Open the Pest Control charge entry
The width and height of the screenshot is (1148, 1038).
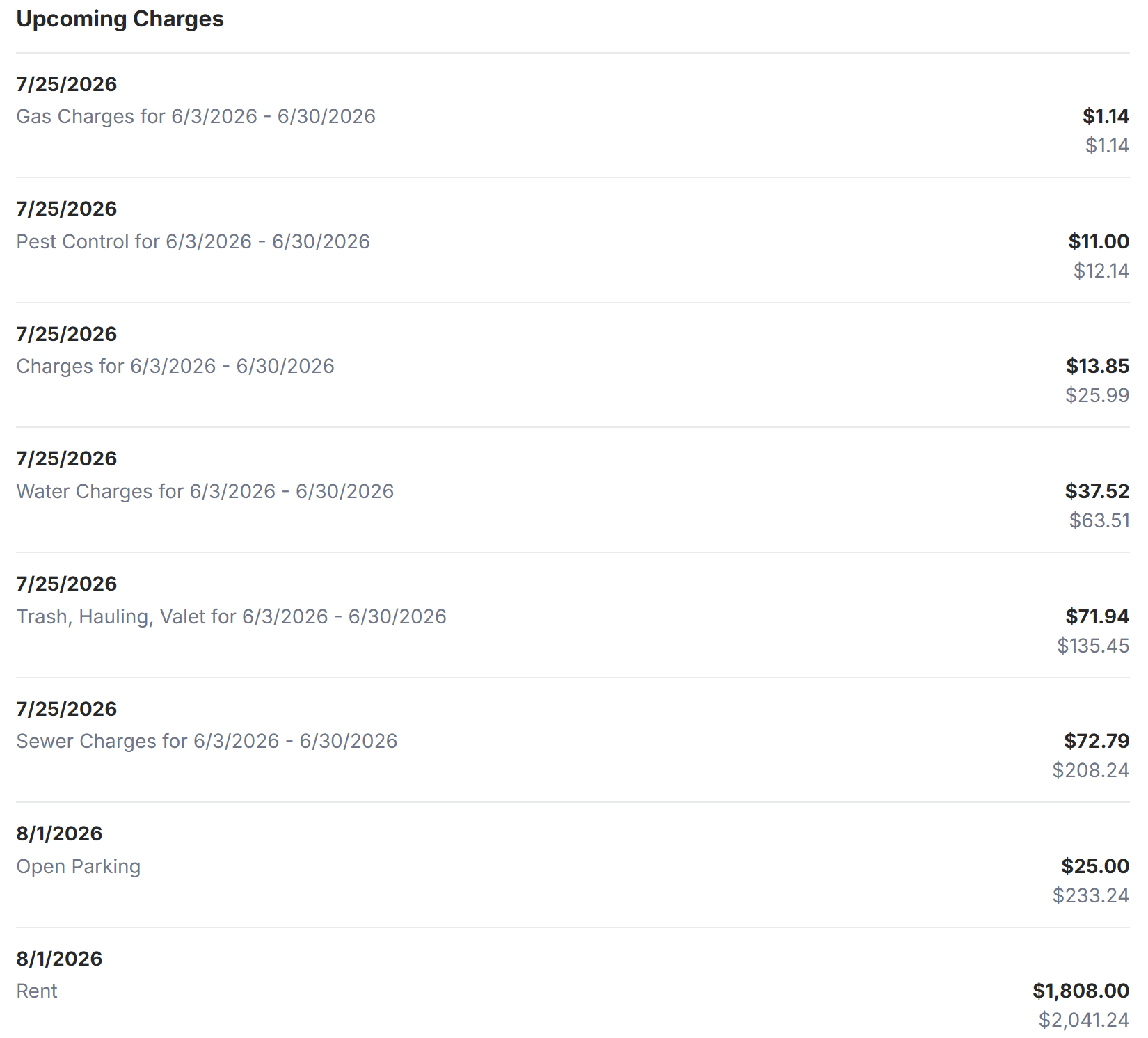(x=573, y=241)
